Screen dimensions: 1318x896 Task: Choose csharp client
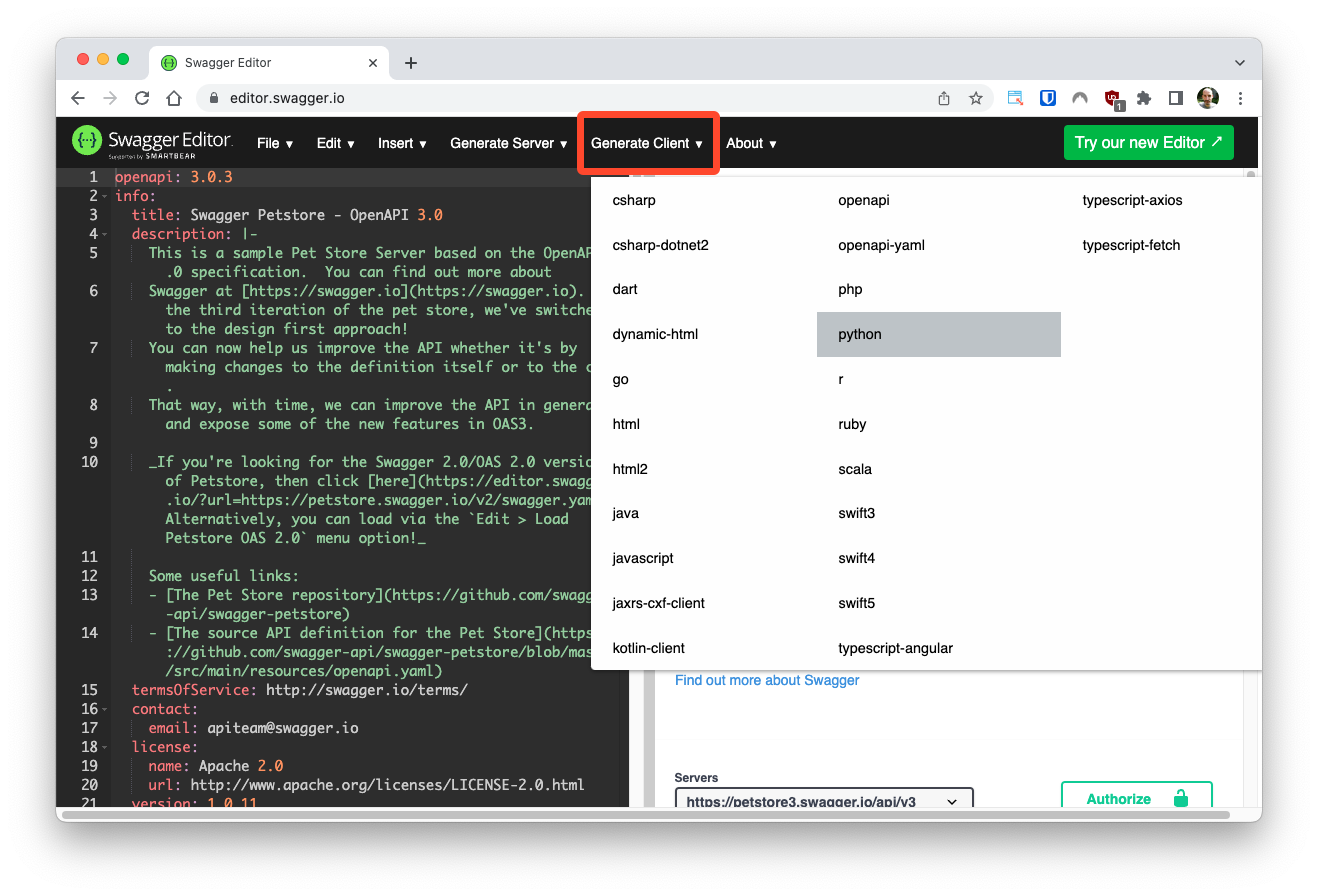click(x=704, y=200)
